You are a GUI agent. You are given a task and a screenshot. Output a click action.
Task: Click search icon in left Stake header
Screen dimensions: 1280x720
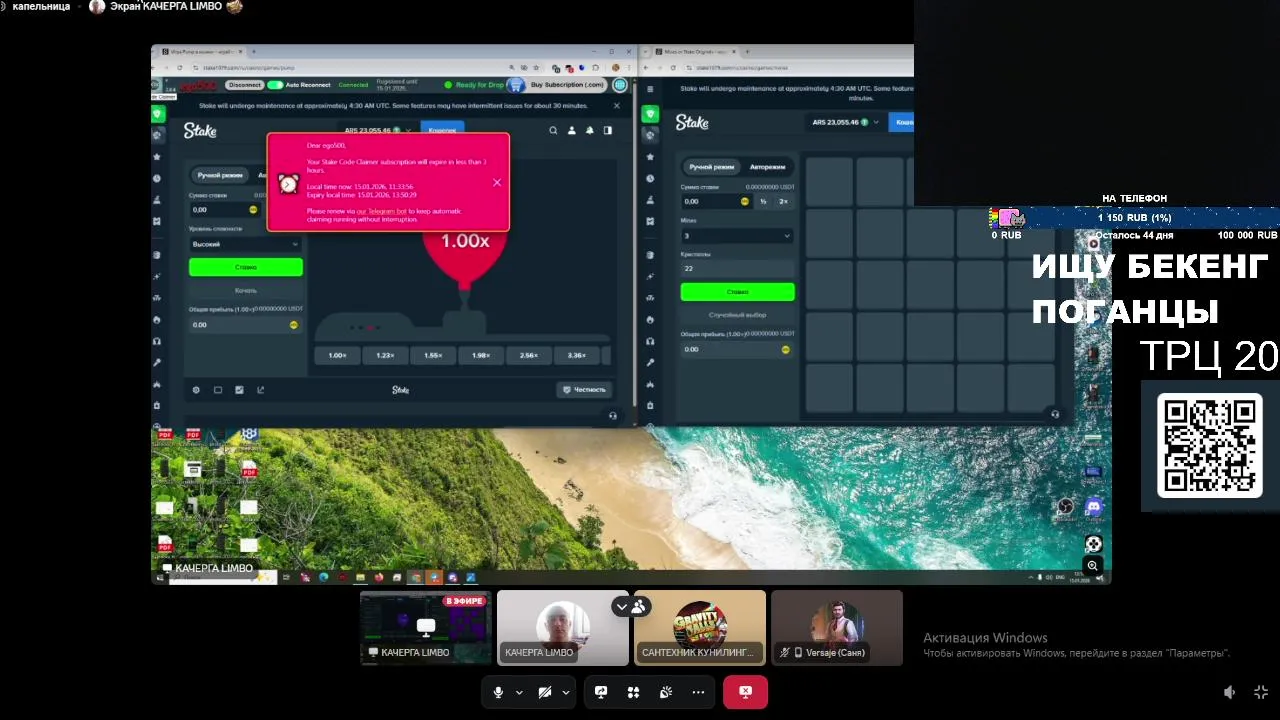pyautogui.click(x=553, y=130)
